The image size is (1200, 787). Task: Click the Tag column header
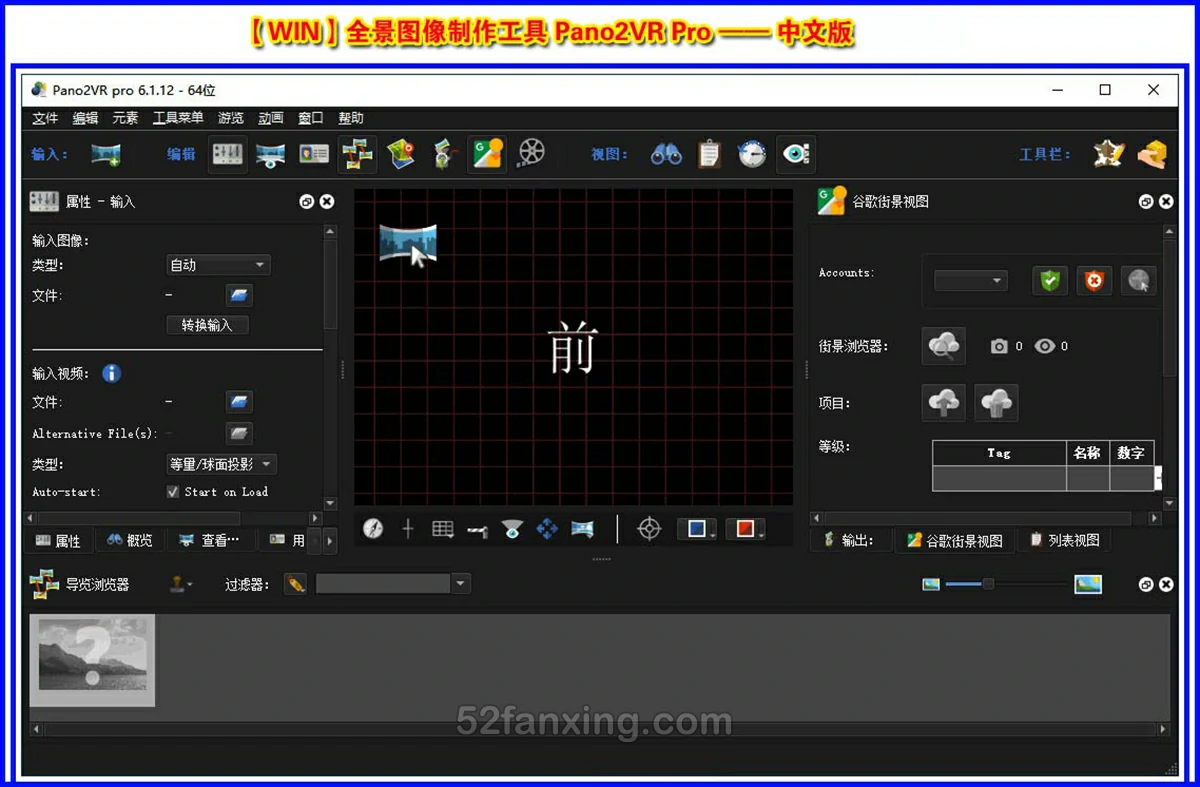(x=999, y=453)
